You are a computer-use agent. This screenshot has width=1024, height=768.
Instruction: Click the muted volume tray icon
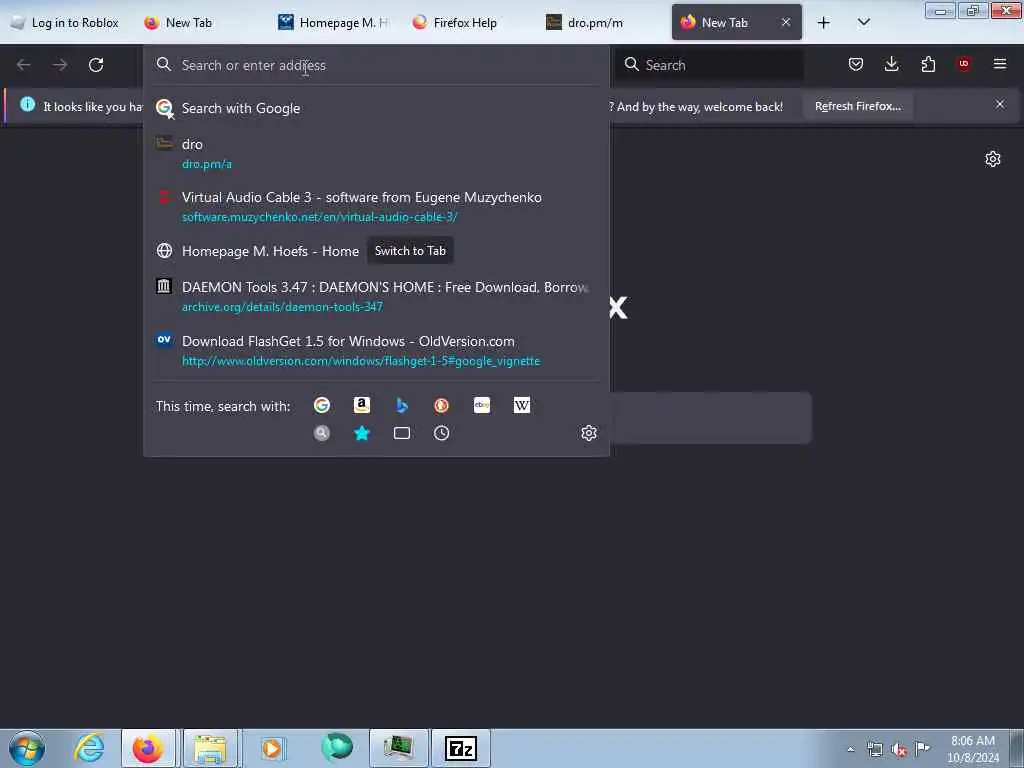tap(899, 750)
